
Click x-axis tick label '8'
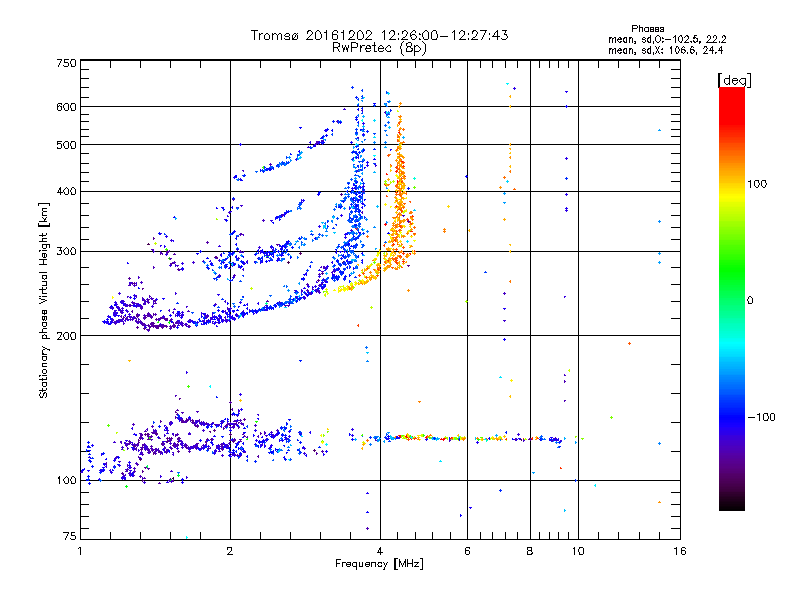[x=530, y=551]
